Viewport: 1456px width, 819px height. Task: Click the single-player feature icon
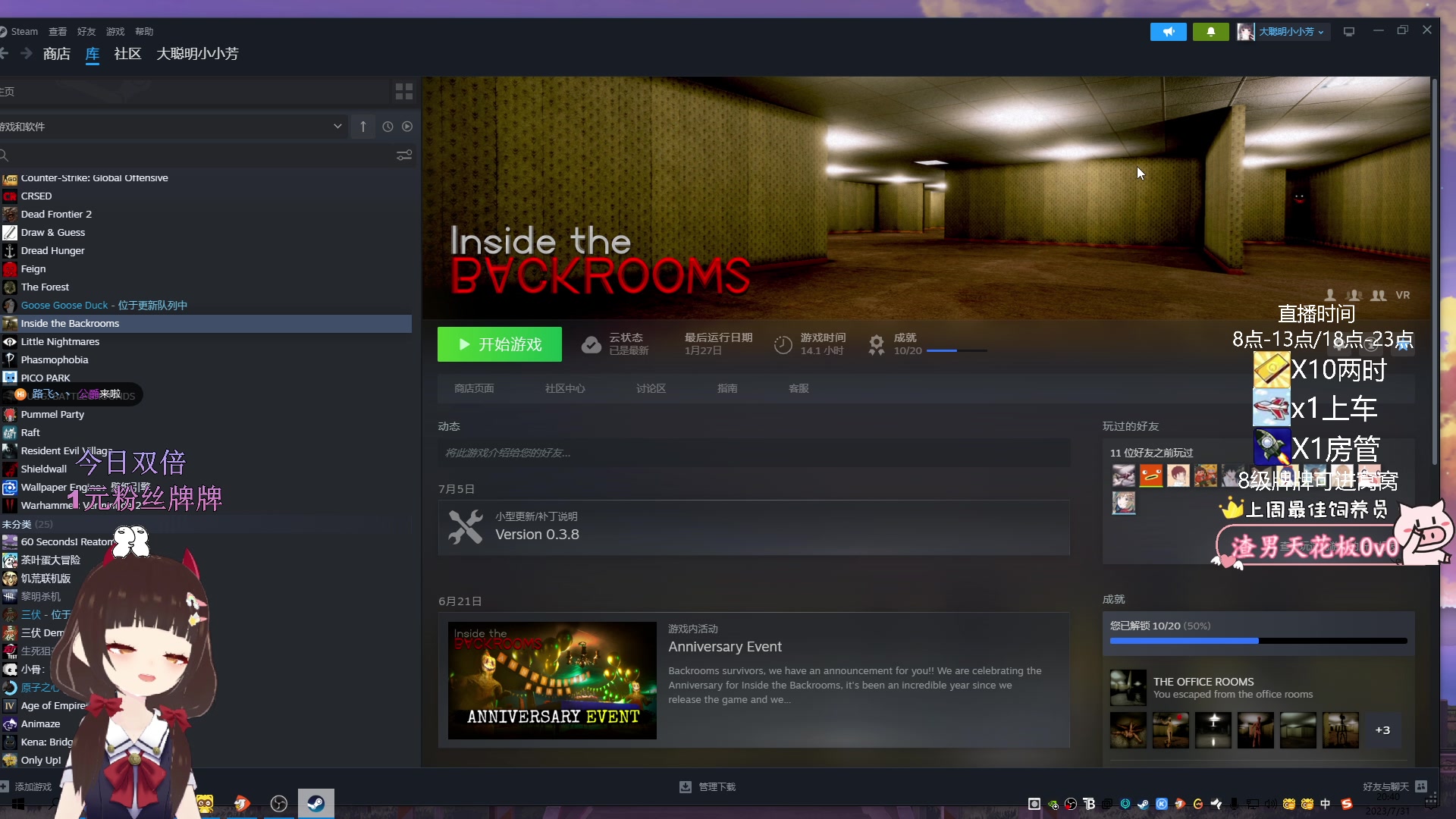pos(1330,296)
